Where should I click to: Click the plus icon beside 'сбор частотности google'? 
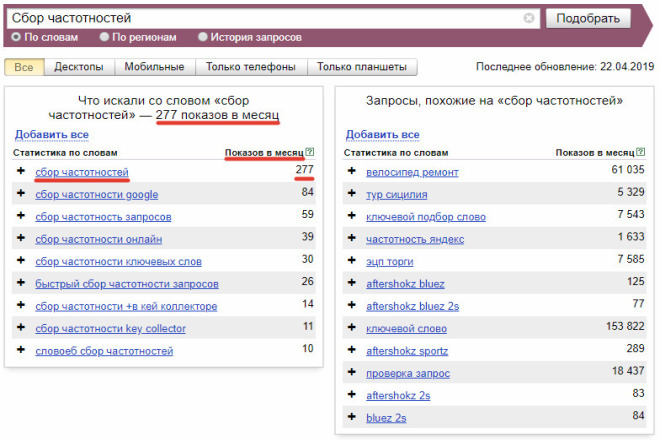click(x=21, y=194)
